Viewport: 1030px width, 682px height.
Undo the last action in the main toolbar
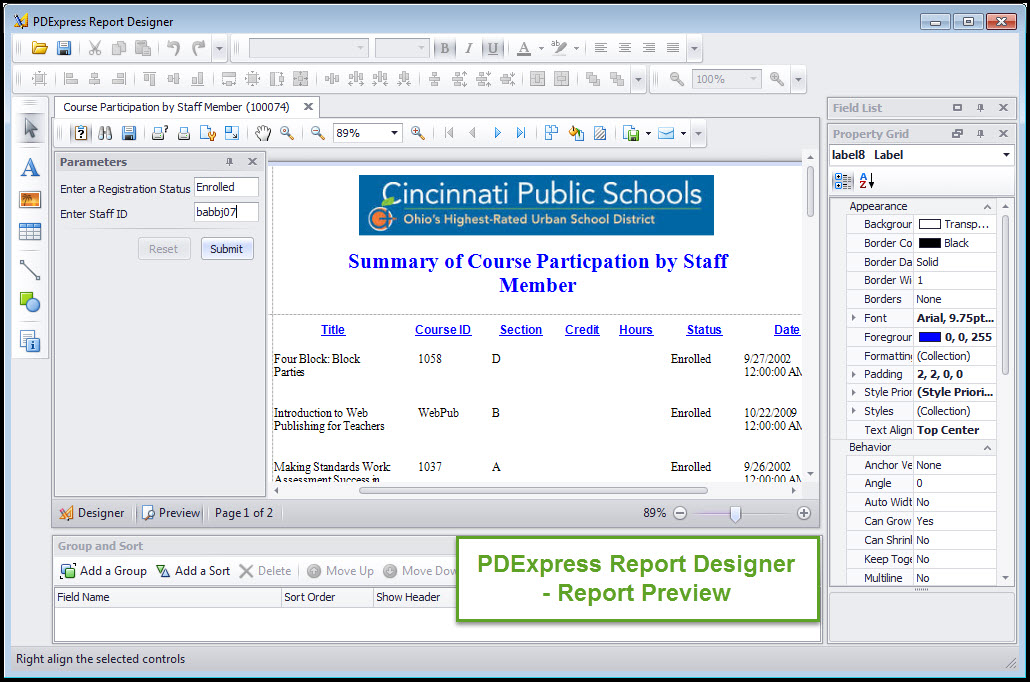point(173,48)
